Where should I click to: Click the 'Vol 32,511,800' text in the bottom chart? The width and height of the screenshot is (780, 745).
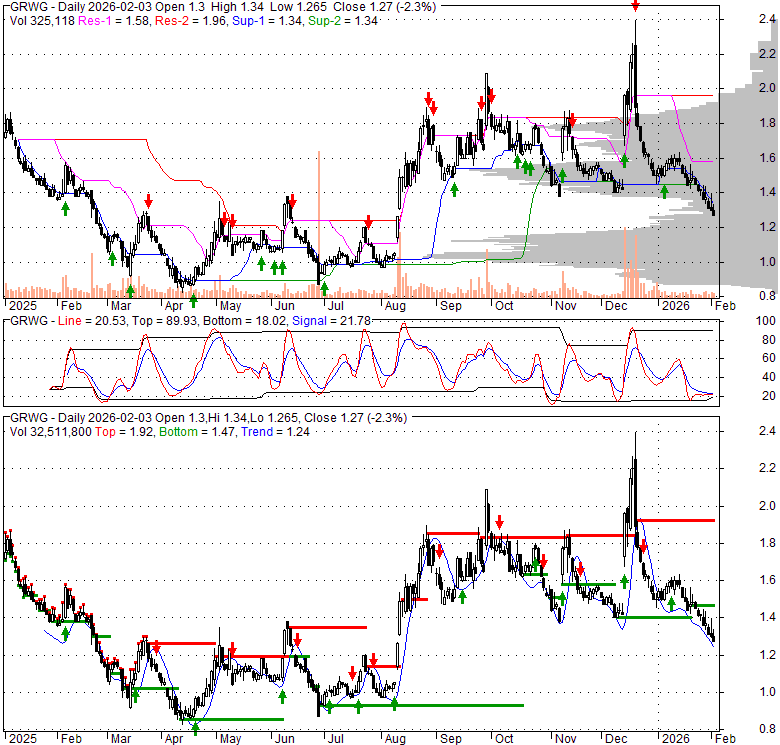click(x=50, y=432)
